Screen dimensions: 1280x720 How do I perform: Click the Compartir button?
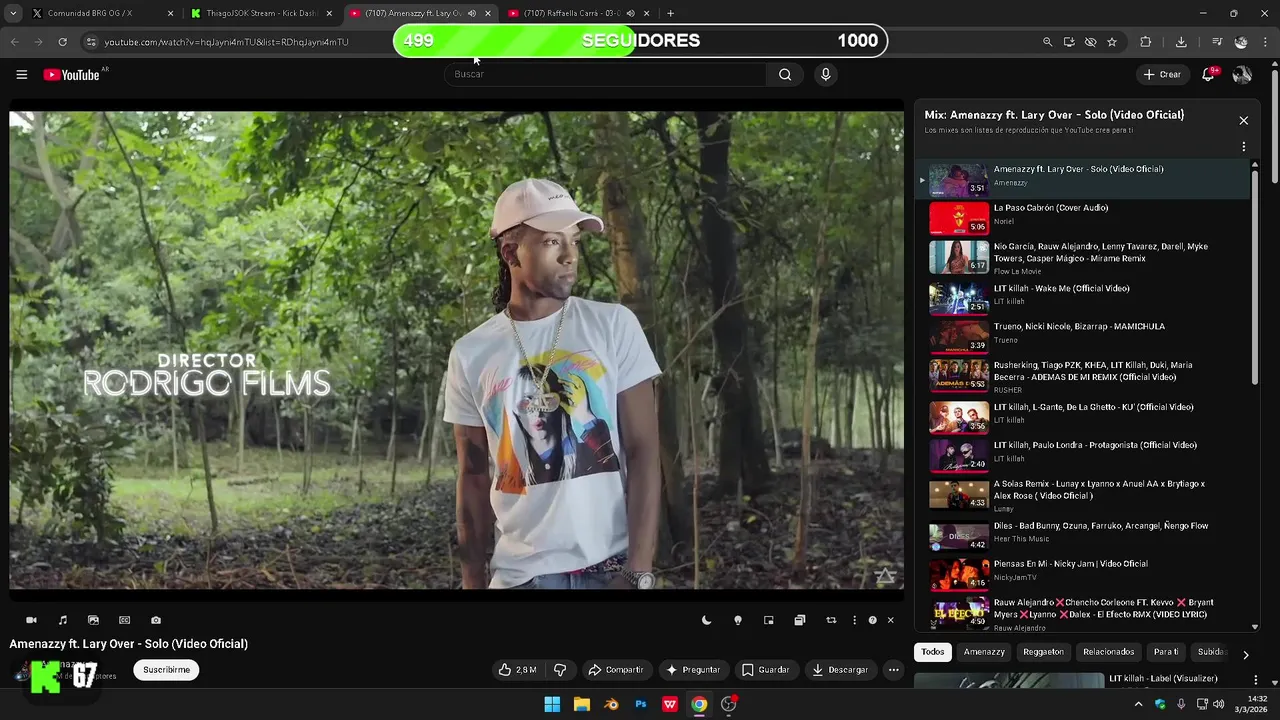tap(615, 670)
